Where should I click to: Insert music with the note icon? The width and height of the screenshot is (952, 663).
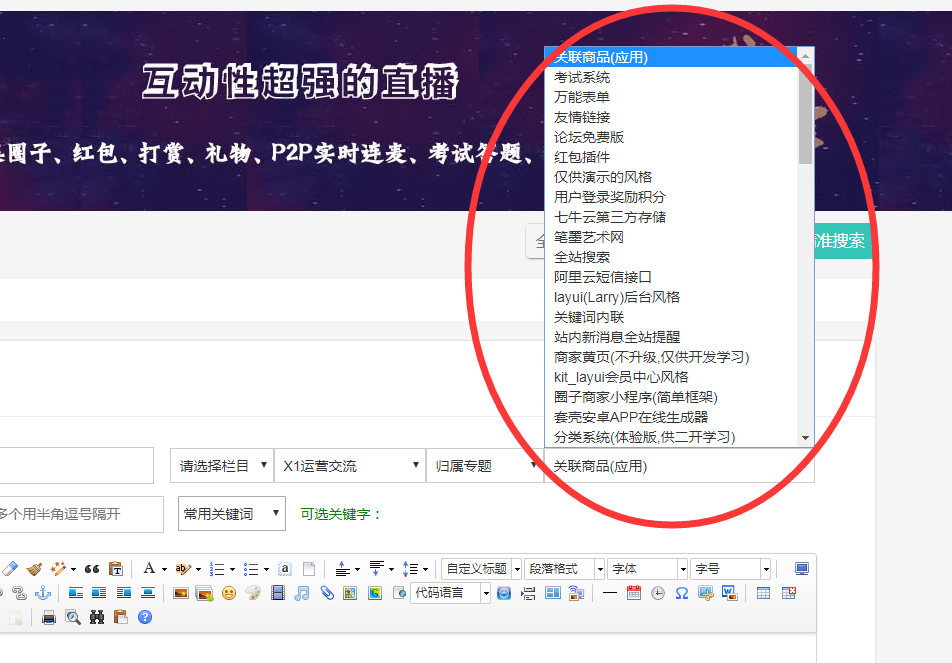pyautogui.click(x=303, y=593)
